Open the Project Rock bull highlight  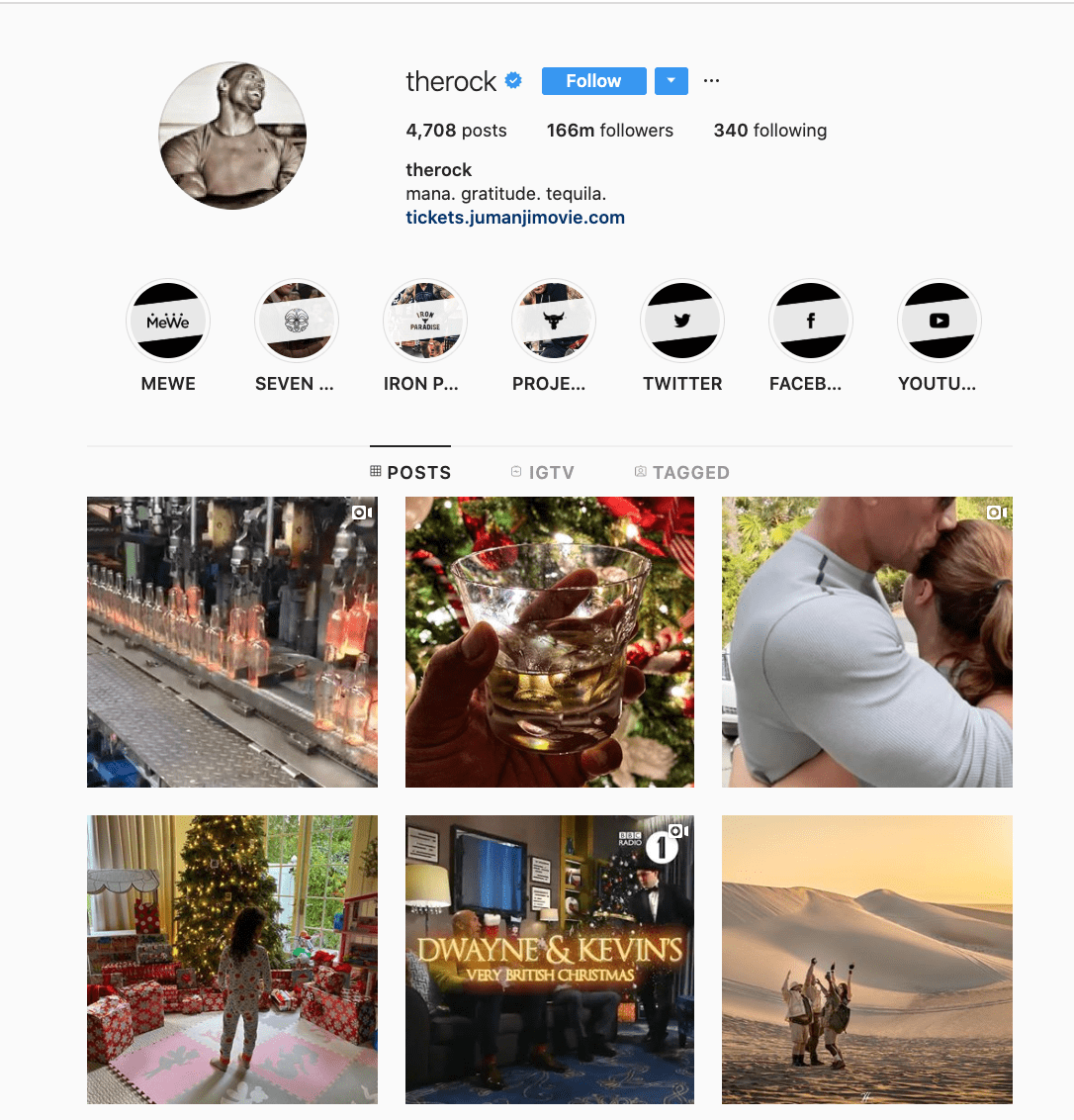coord(554,321)
